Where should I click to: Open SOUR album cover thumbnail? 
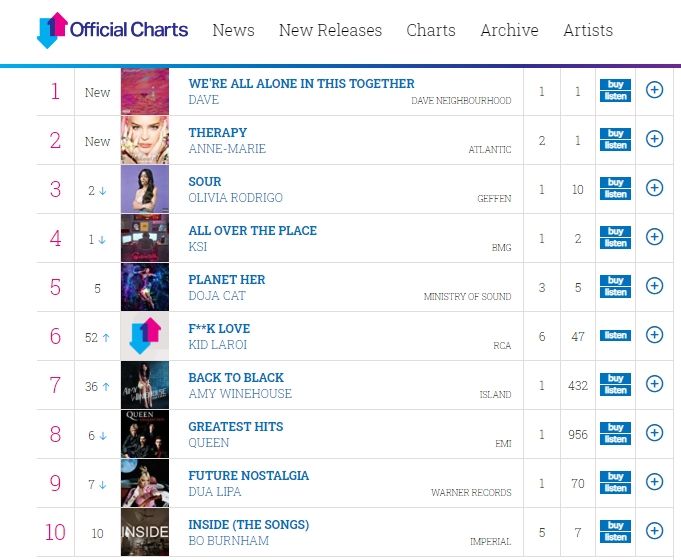coord(145,189)
